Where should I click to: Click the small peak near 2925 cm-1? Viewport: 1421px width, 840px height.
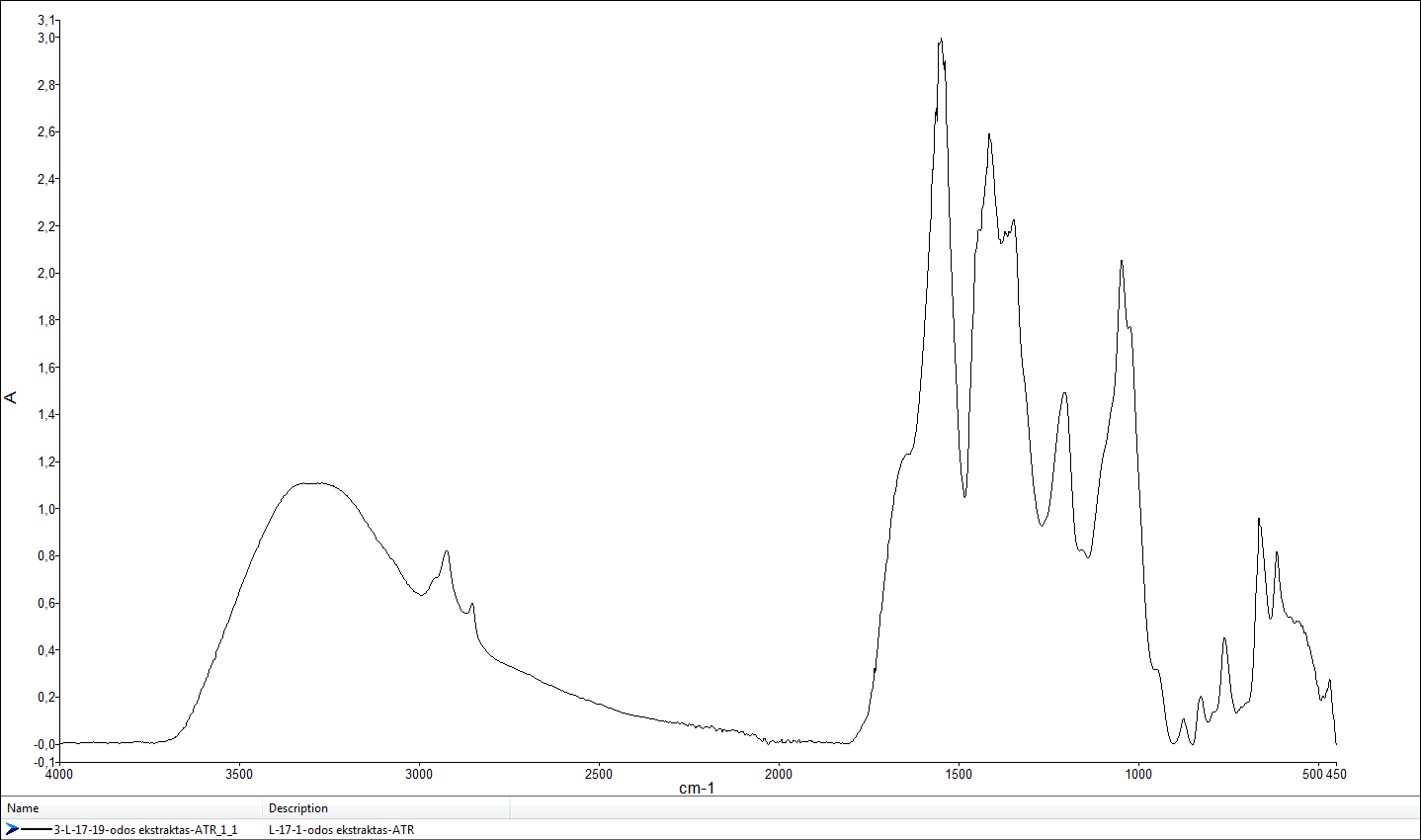pyautogui.click(x=447, y=551)
